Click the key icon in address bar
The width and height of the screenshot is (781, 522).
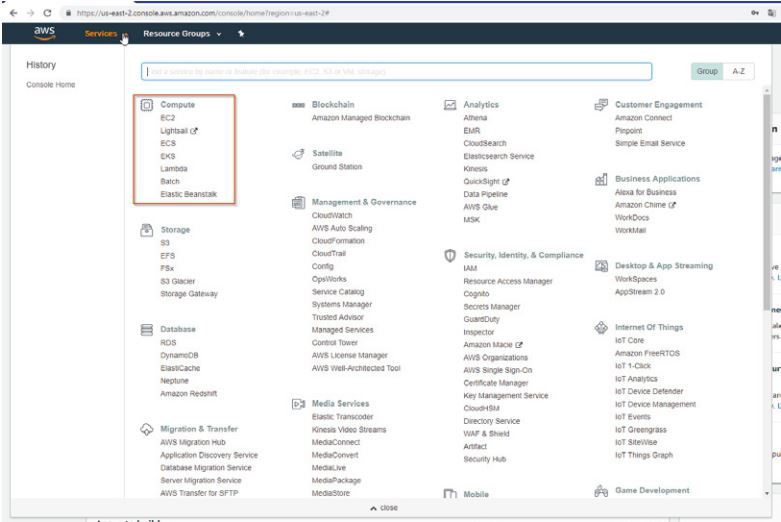pyautogui.click(x=755, y=13)
